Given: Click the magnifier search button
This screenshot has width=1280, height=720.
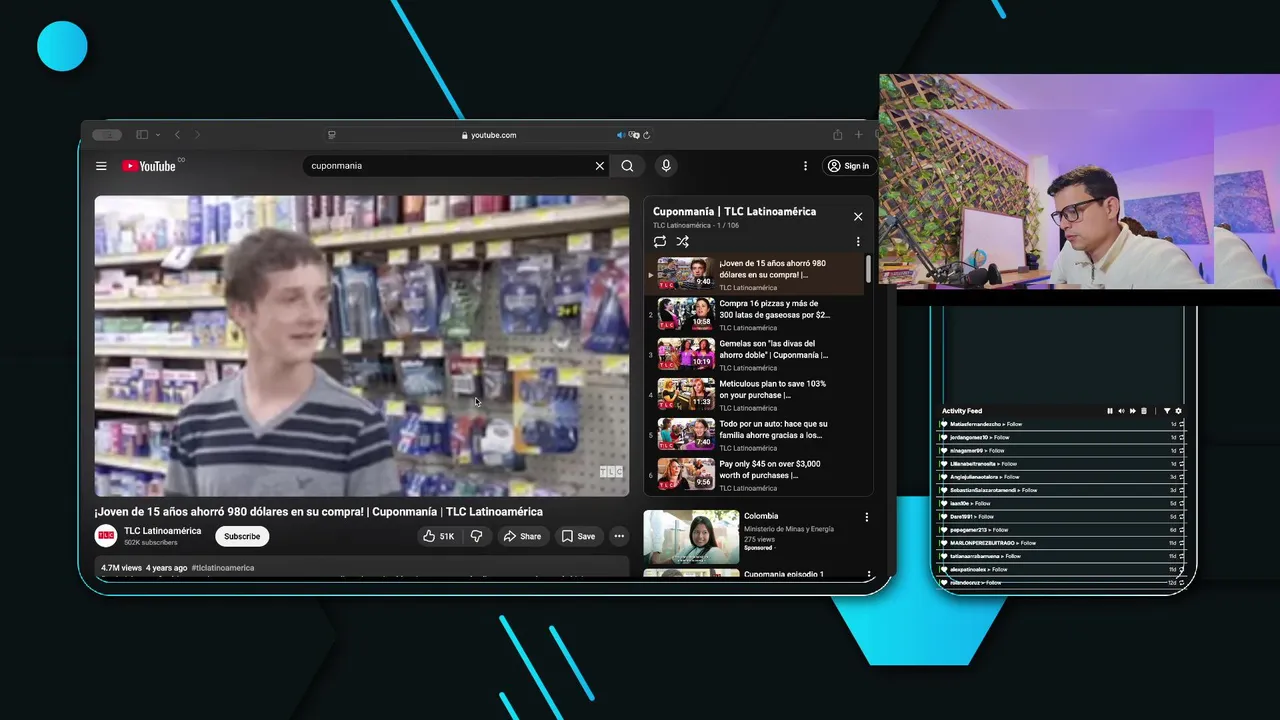Looking at the screenshot, I should point(627,166).
